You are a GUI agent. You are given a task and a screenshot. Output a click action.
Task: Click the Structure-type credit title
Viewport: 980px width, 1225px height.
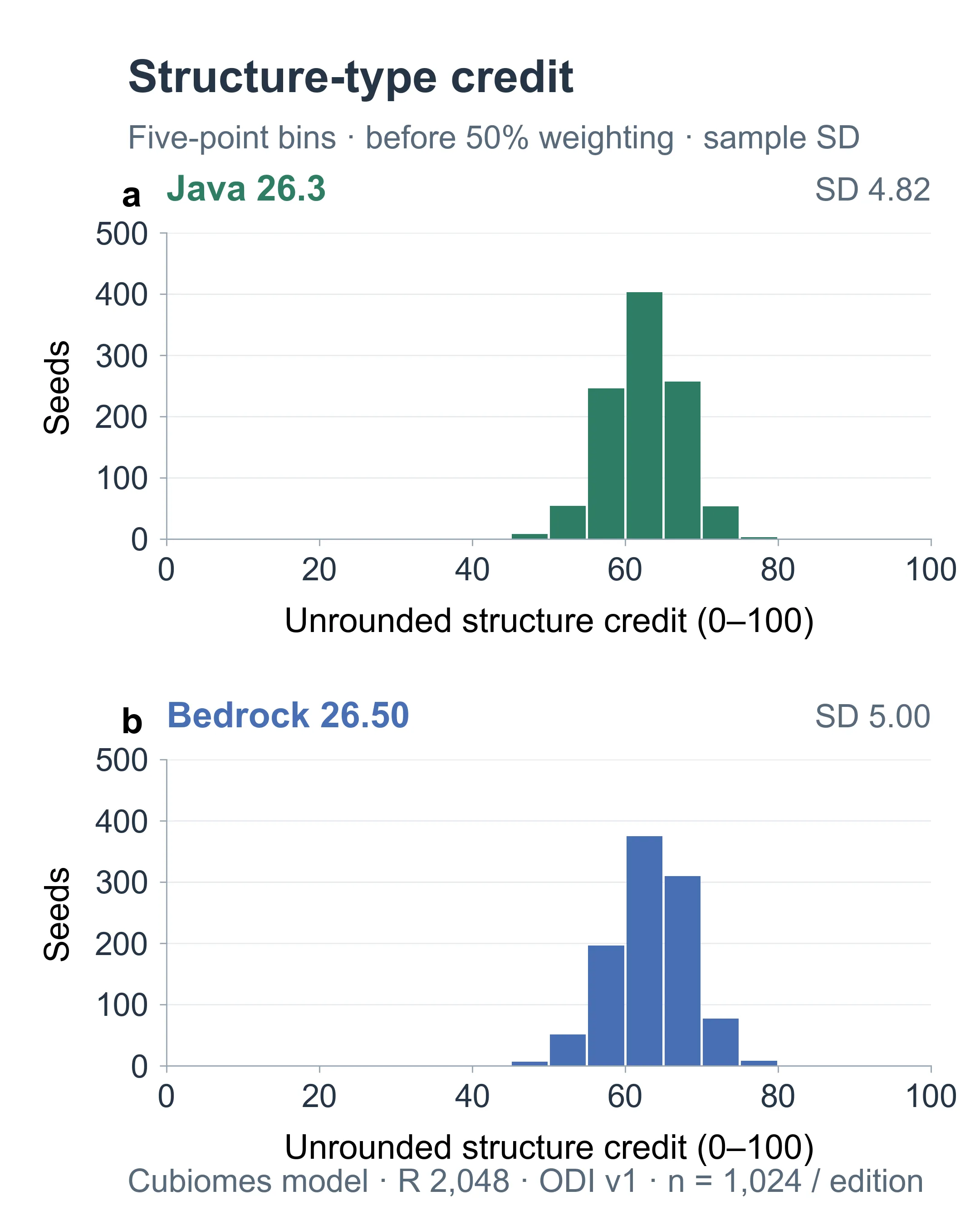pos(351,77)
